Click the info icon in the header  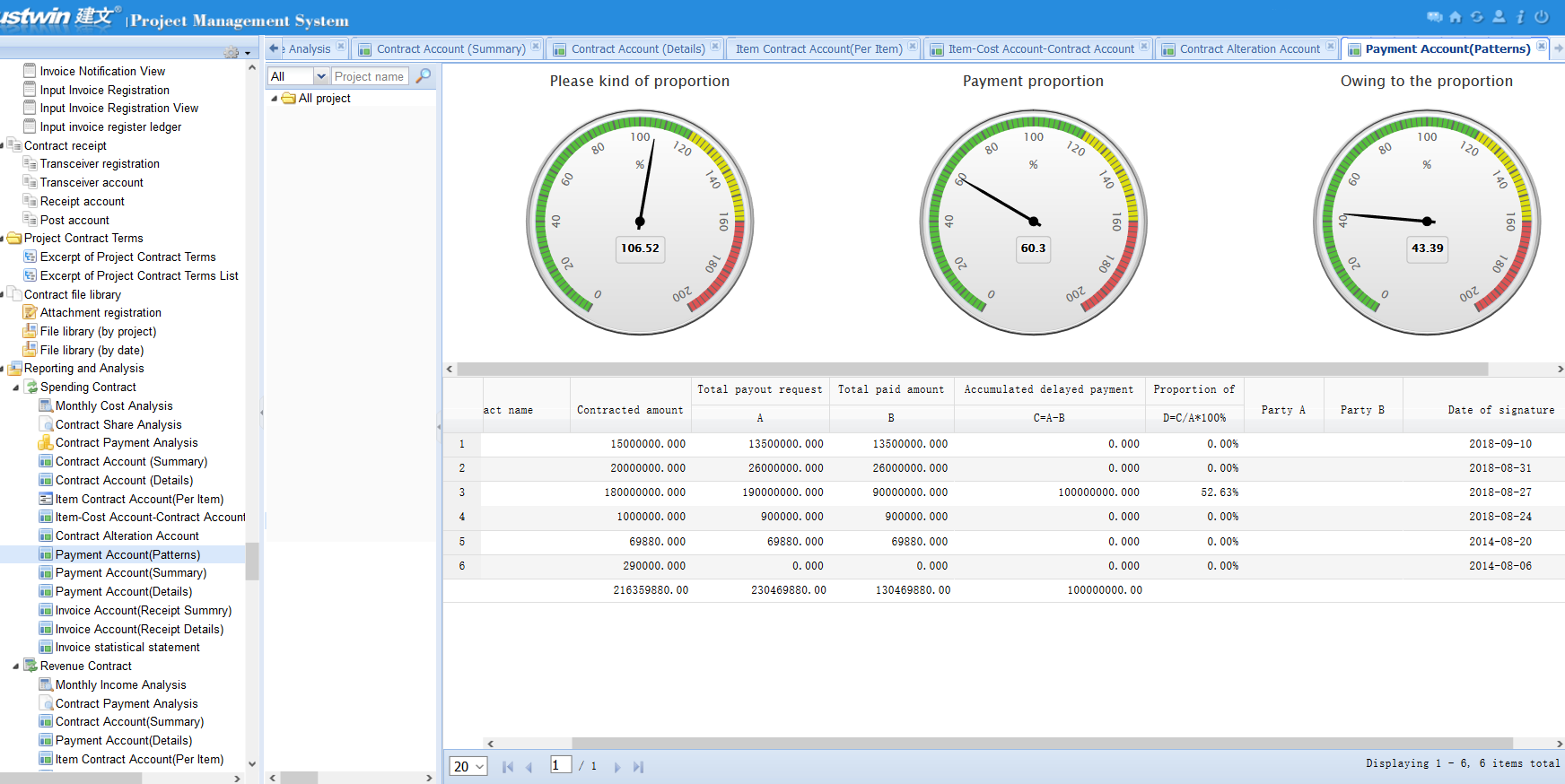[1520, 17]
